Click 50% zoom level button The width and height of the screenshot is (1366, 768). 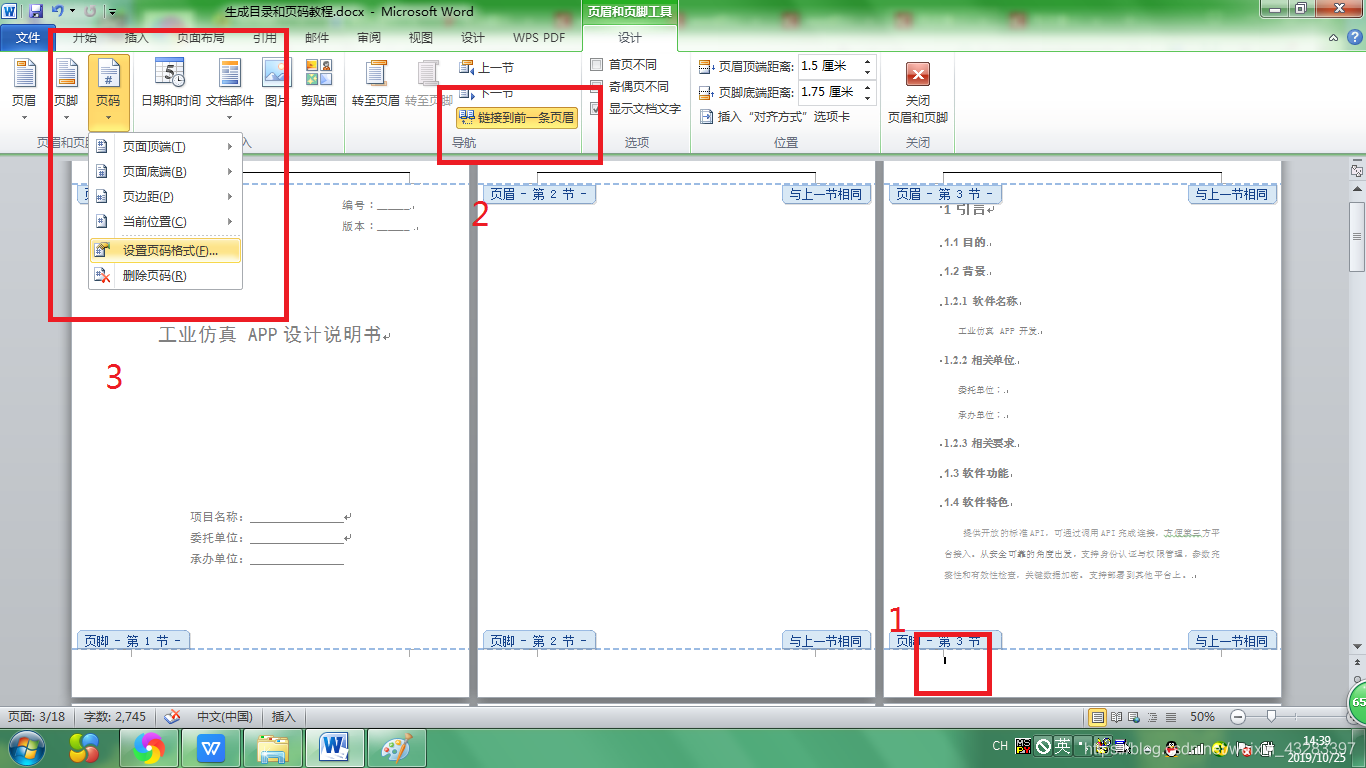[x=1202, y=717]
